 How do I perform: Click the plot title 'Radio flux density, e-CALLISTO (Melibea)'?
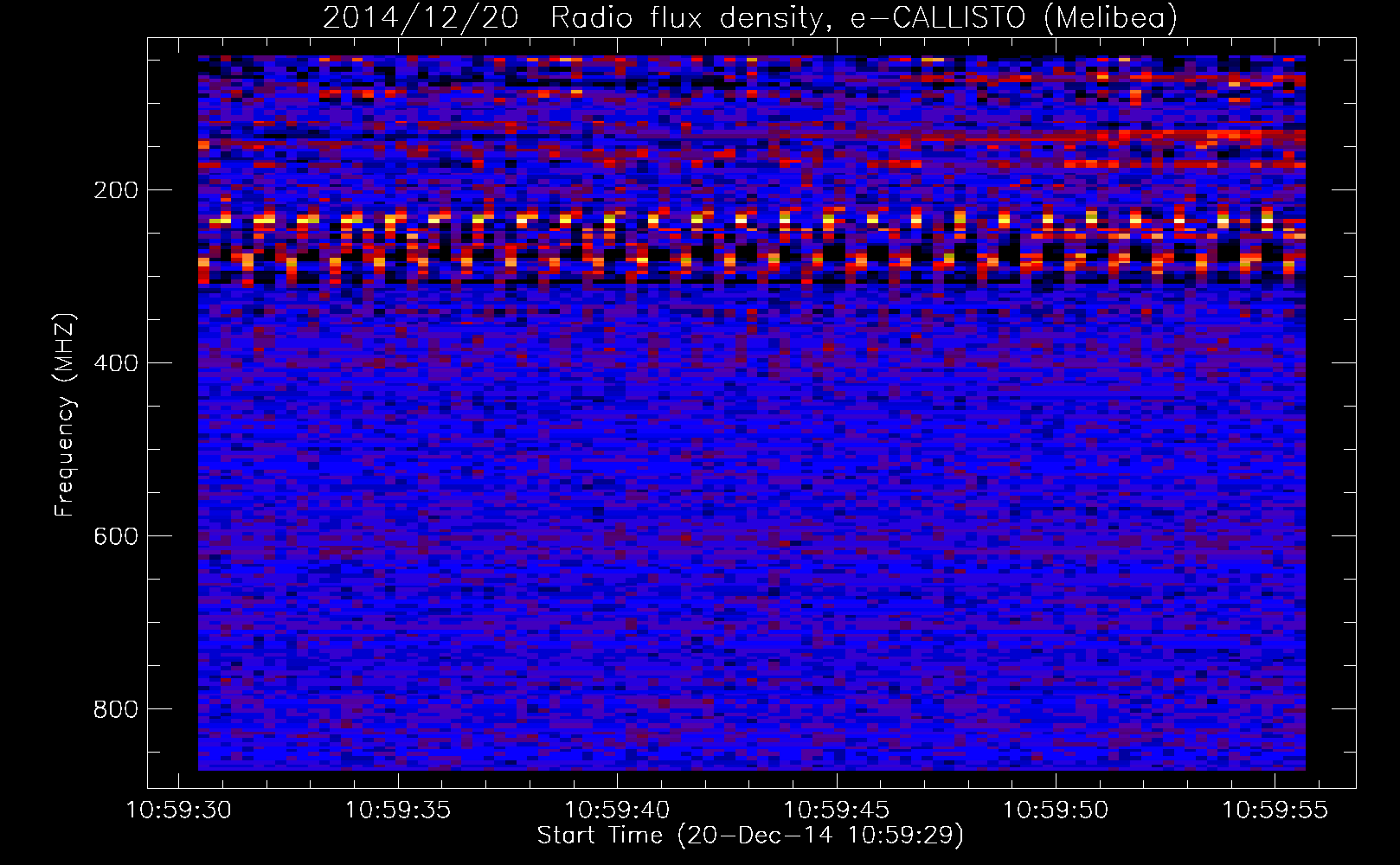(864, 17)
